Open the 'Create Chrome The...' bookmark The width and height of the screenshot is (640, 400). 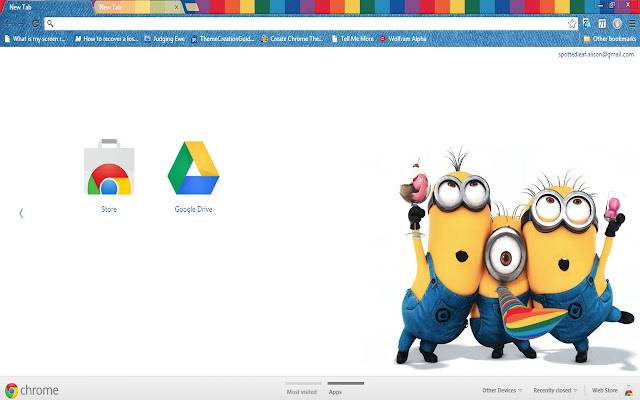coord(292,39)
